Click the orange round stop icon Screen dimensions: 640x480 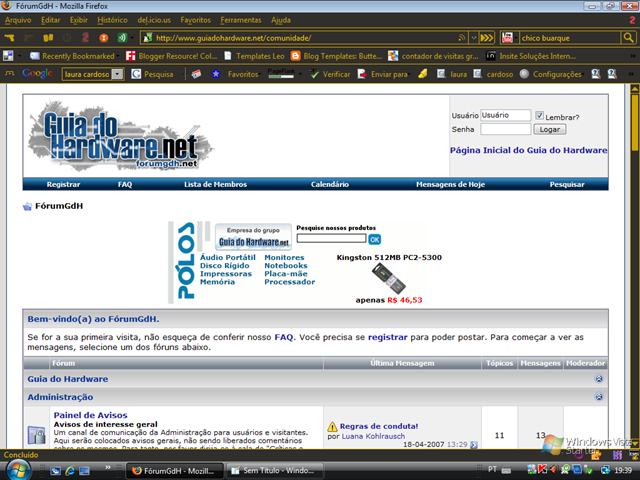click(104, 38)
